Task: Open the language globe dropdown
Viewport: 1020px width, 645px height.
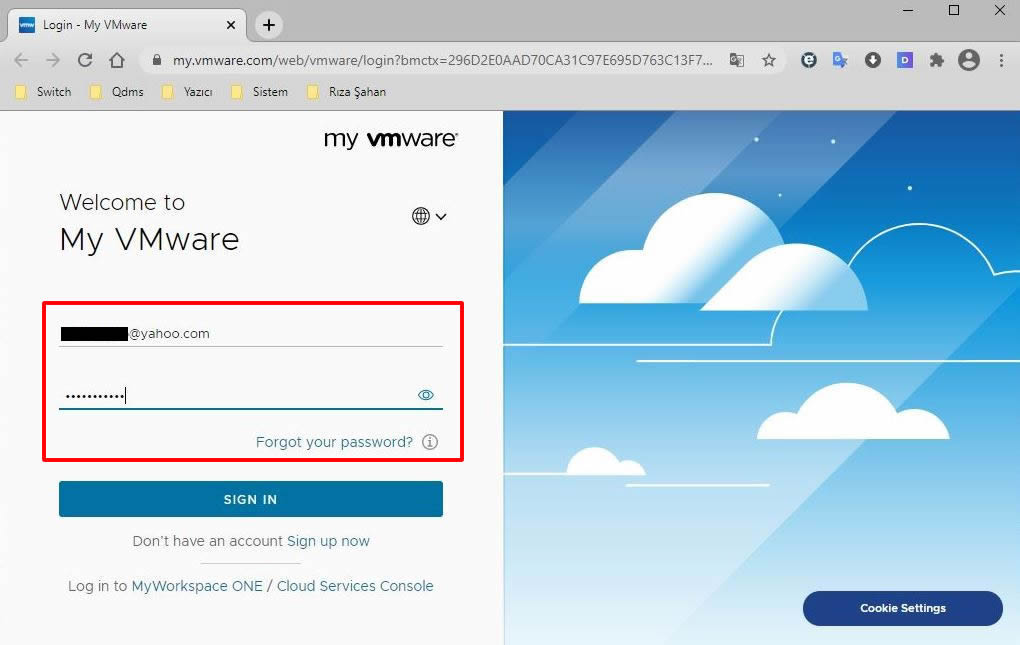Action: (x=429, y=216)
